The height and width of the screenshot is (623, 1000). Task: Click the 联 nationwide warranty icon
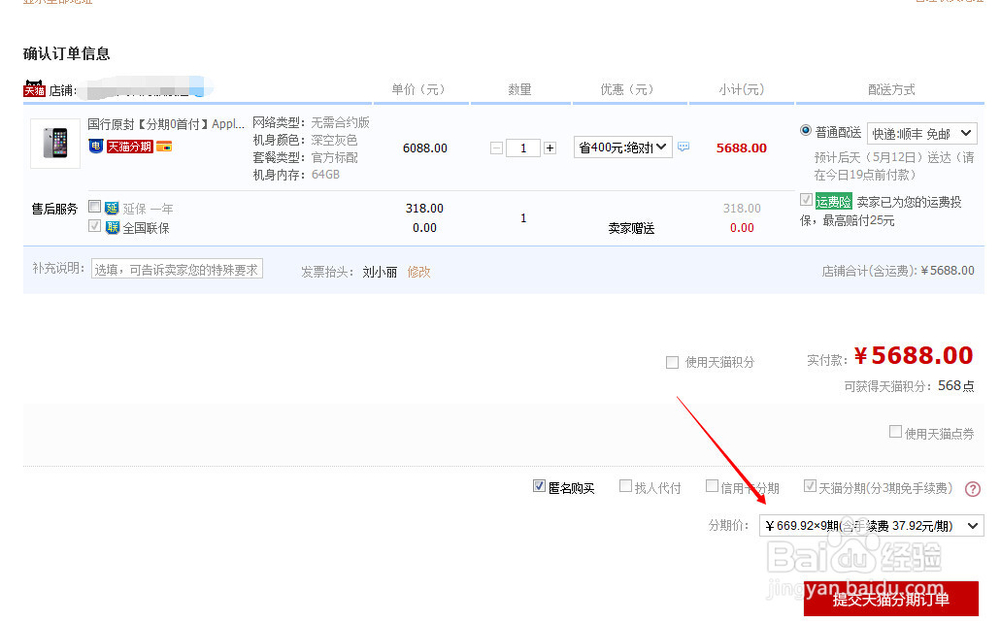[112, 228]
